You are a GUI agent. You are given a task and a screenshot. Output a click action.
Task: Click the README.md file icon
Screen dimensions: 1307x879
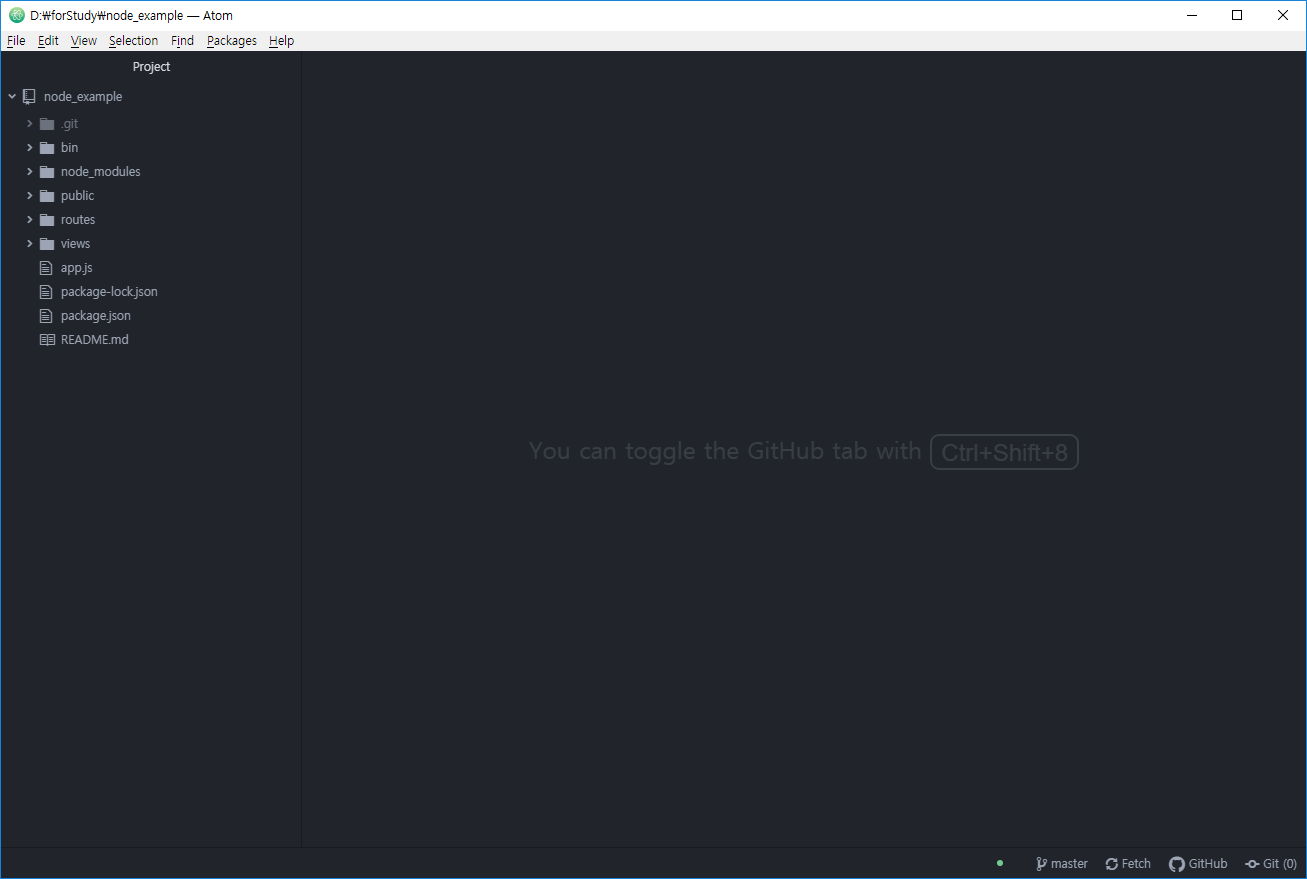(47, 339)
